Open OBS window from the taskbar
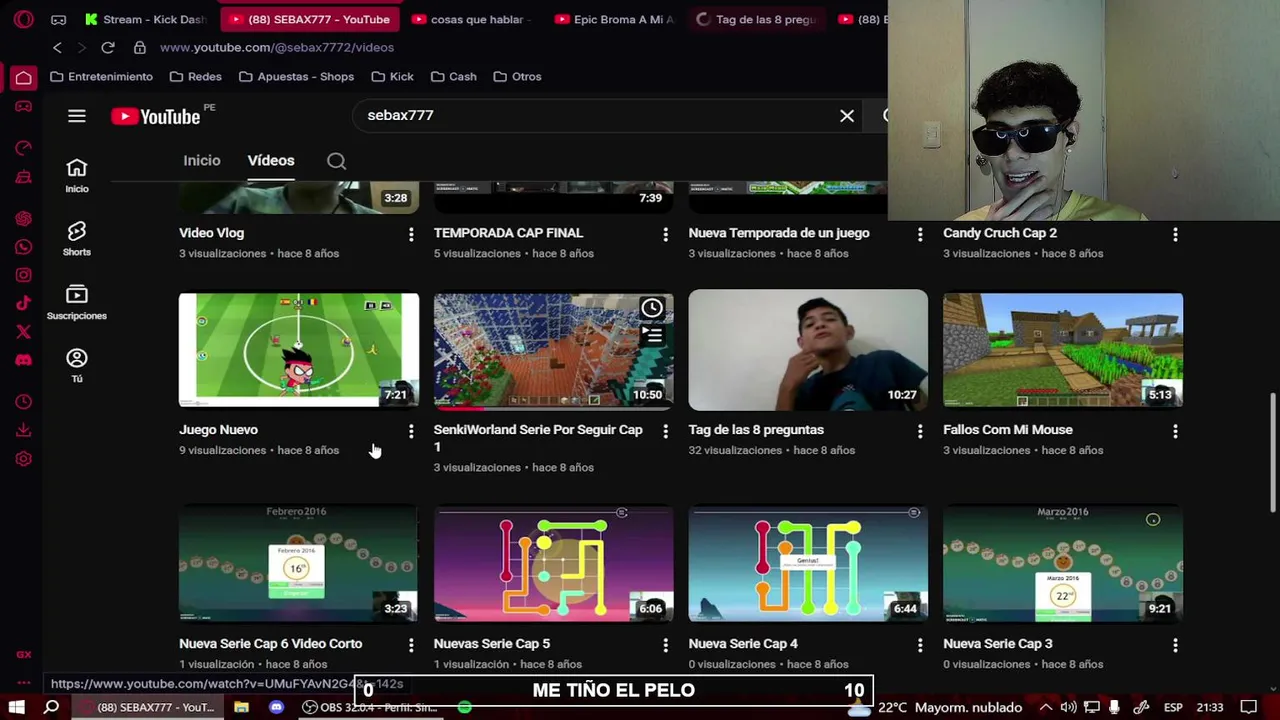Screen dimensions: 1280x720 click(x=370, y=707)
